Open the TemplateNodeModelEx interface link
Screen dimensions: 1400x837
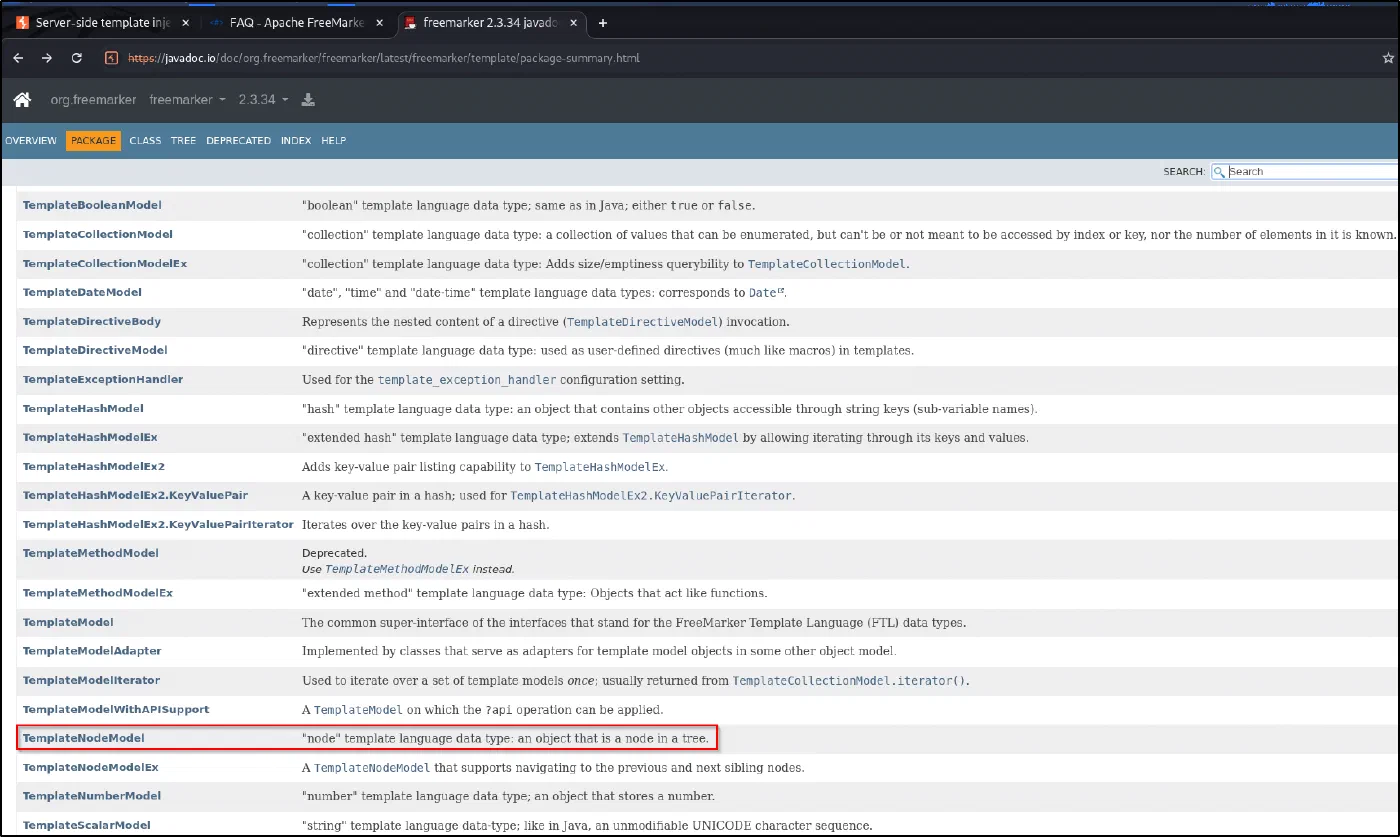coord(91,767)
